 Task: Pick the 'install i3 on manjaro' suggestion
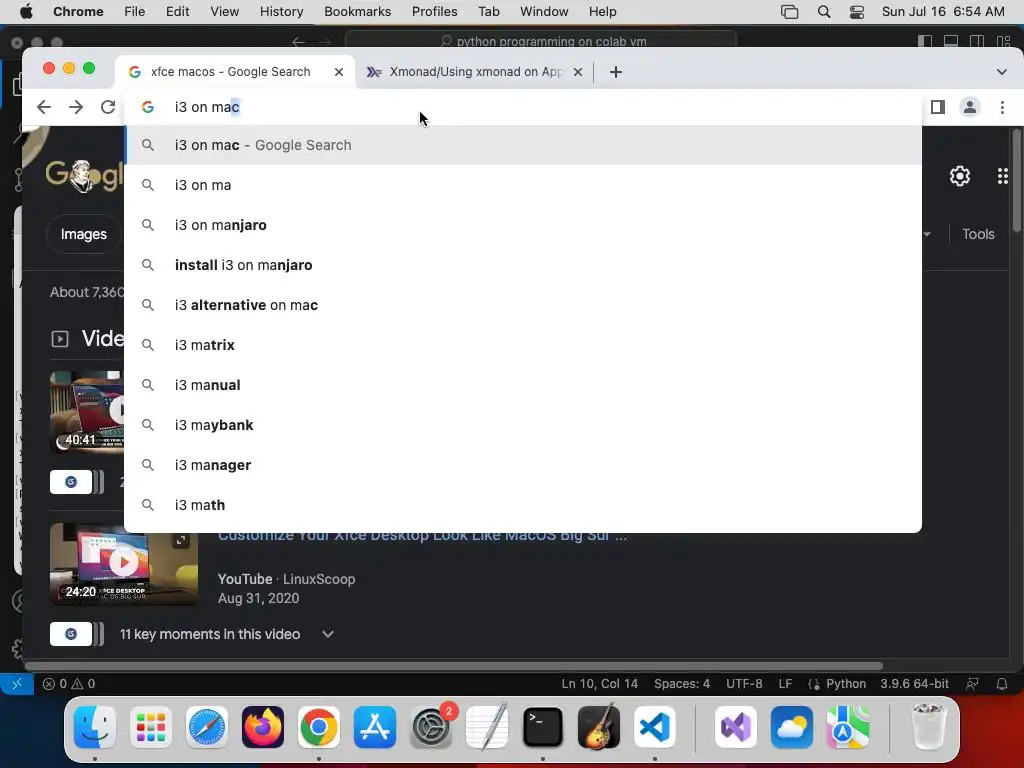pyautogui.click(x=522, y=264)
